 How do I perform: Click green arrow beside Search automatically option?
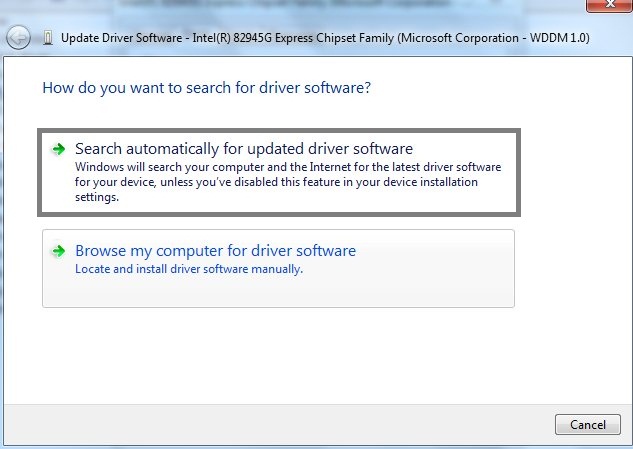pos(59,149)
